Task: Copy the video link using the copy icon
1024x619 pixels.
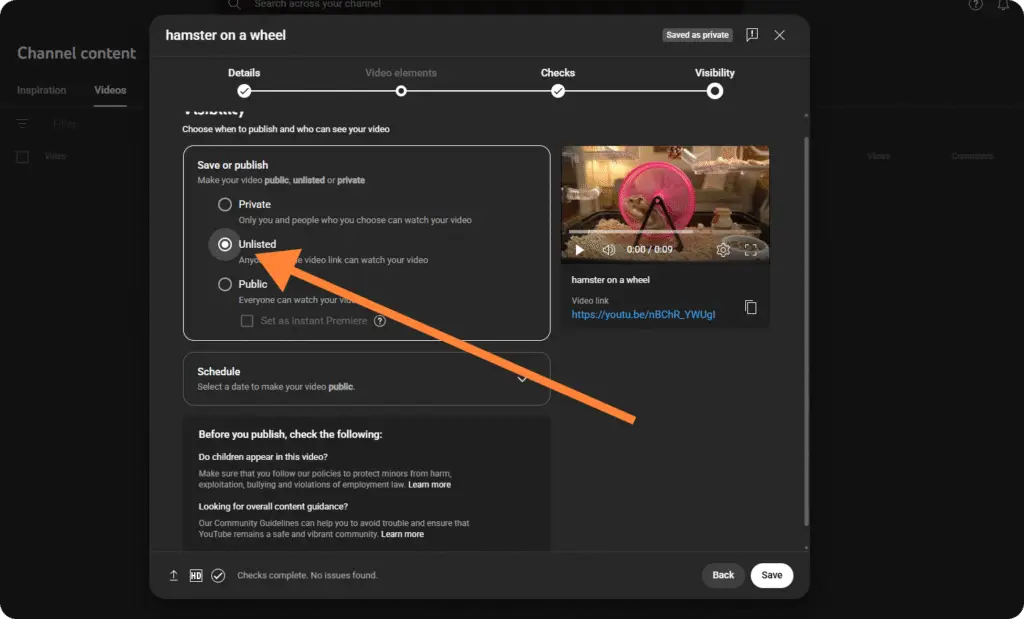Action: pyautogui.click(x=751, y=308)
